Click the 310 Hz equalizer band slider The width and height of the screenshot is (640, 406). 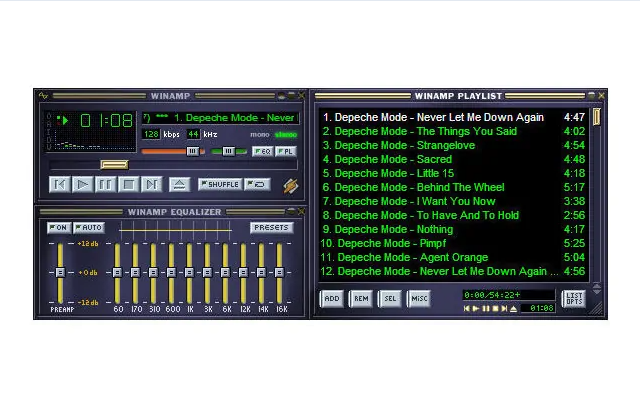pos(153,272)
